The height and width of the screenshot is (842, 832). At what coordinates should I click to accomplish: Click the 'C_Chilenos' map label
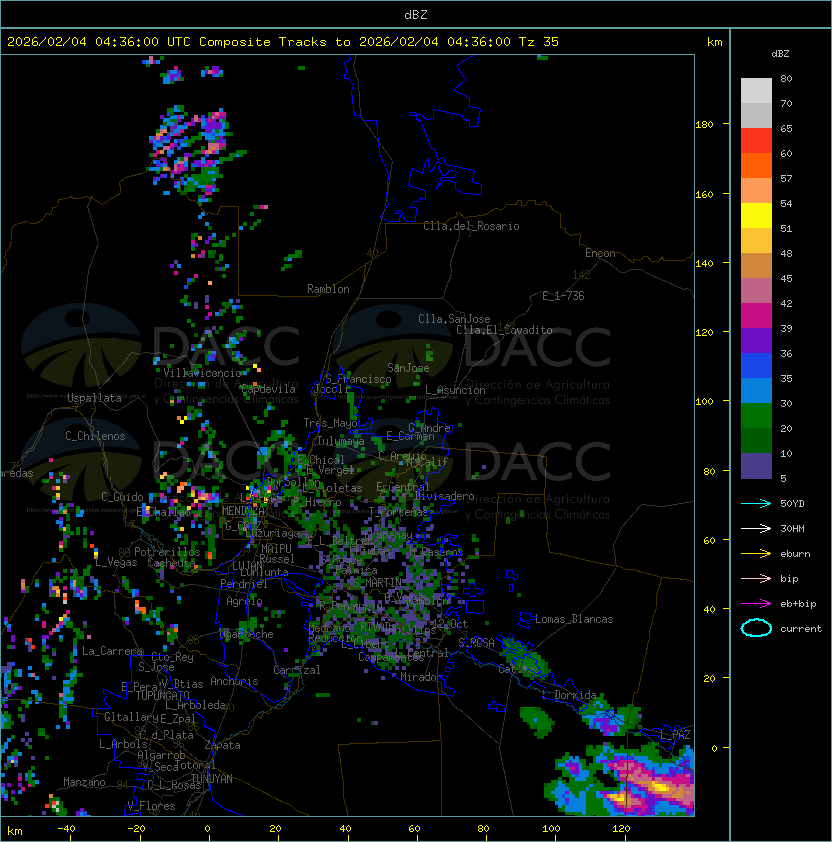(95, 436)
